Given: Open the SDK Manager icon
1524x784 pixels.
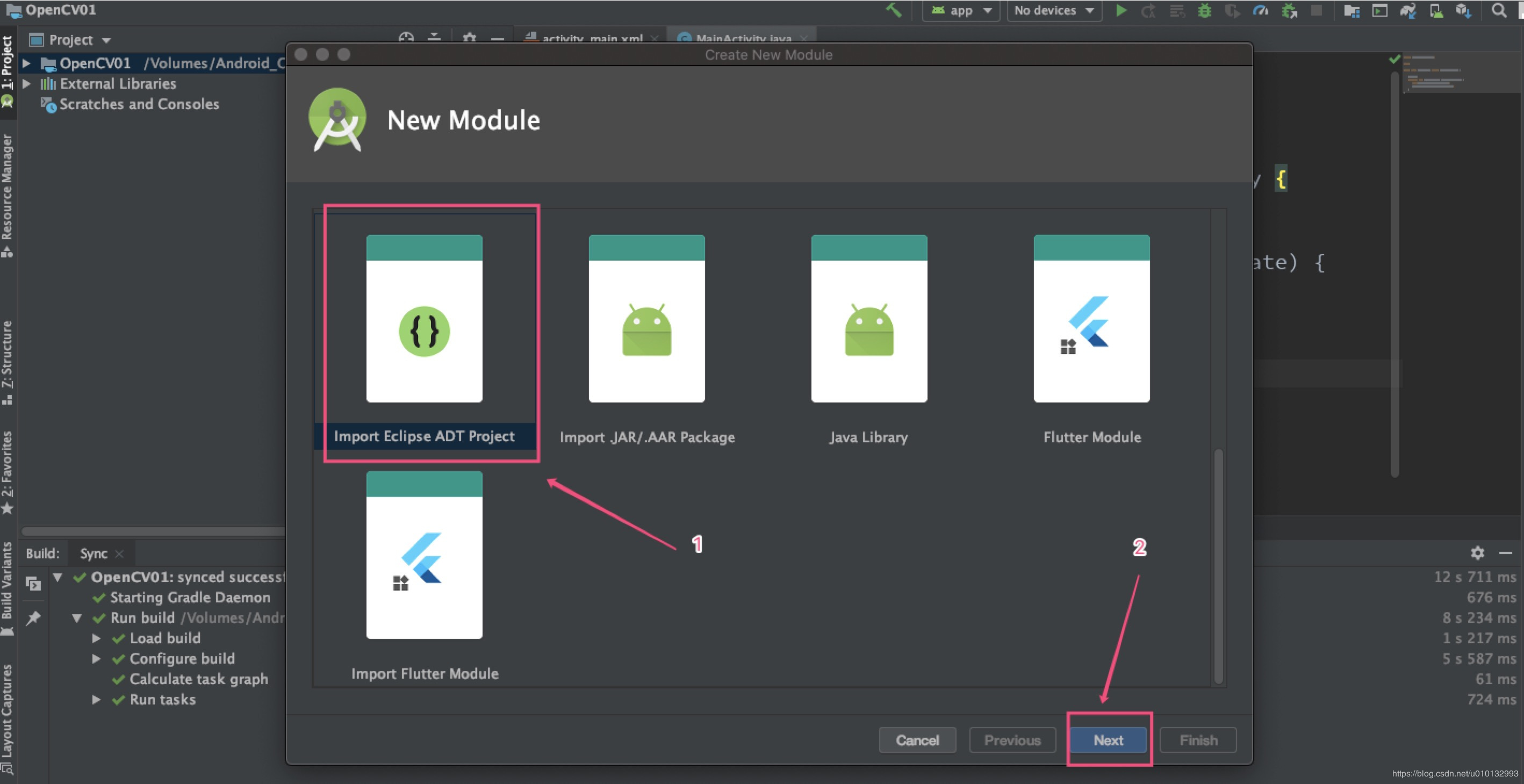Looking at the screenshot, I should (x=1464, y=11).
